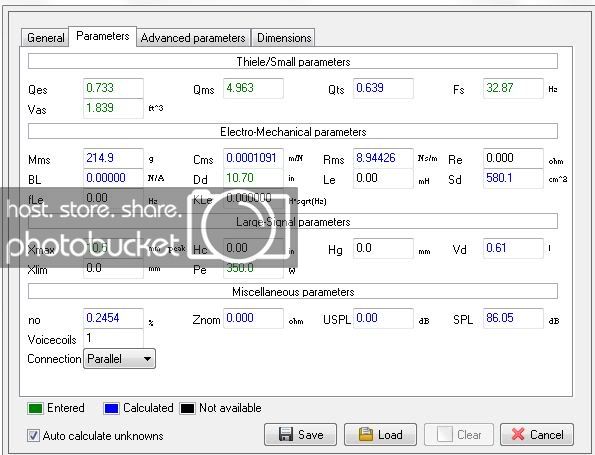
Task: Toggle Auto calculate unknowns checkbox
Action: click(x=33, y=435)
